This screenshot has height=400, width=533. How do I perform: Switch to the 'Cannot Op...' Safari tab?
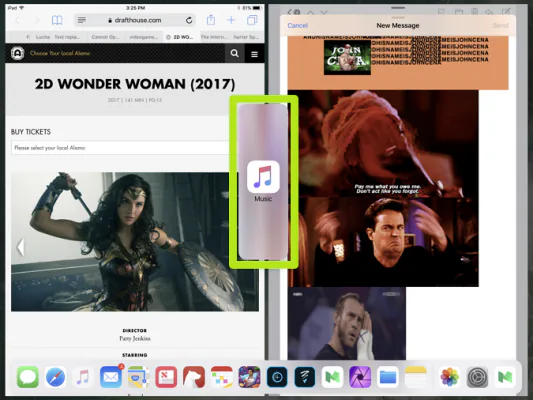105,37
